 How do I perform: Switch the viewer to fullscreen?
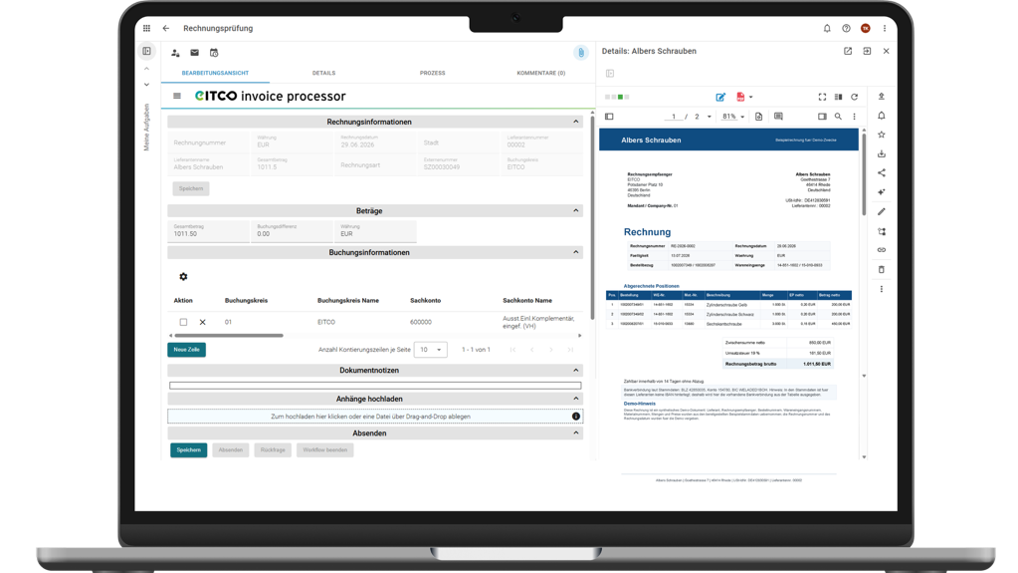[822, 97]
